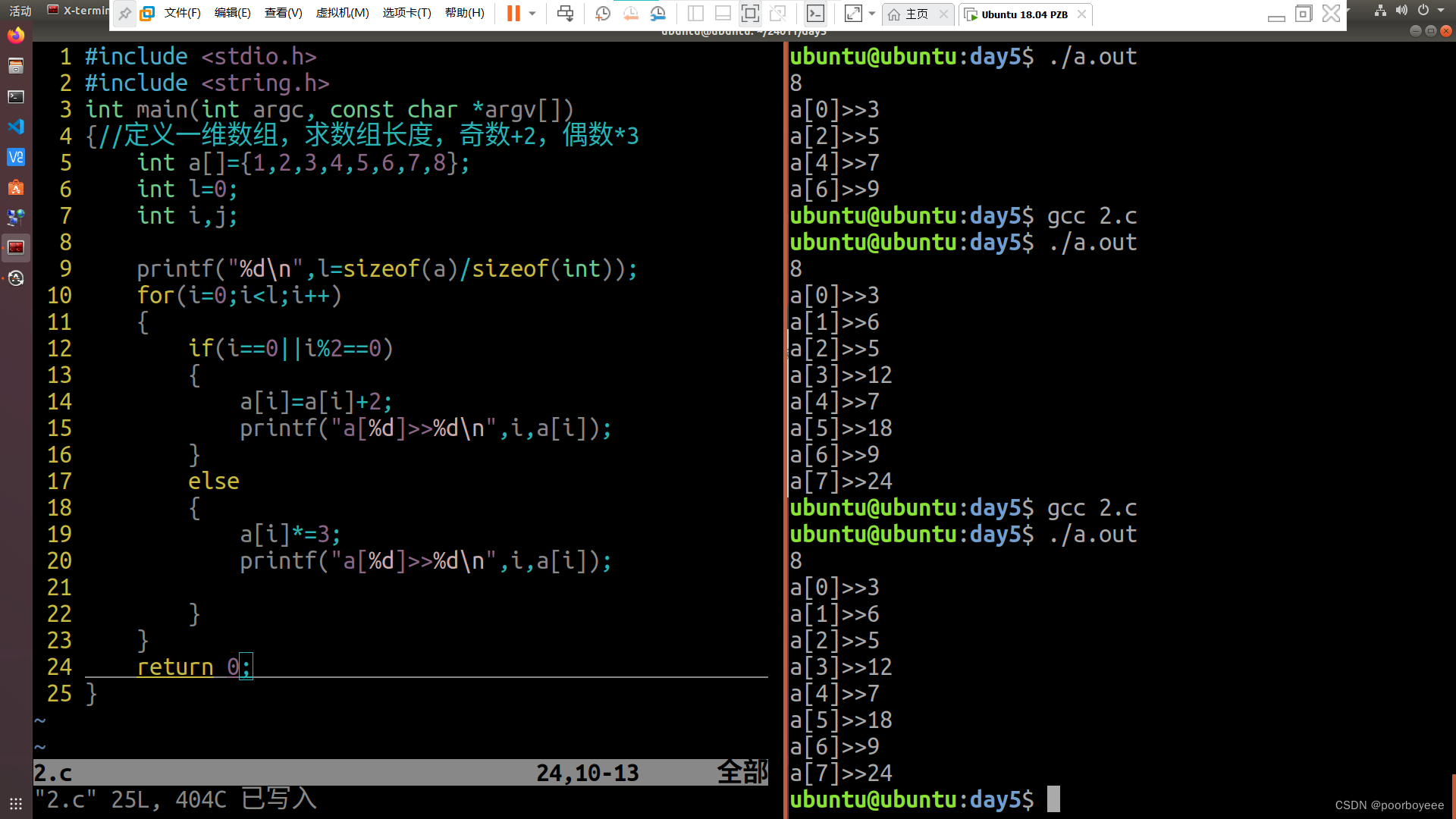Screen dimensions: 1456x819
Task: Open Visual Studio Code from dock
Action: point(16,127)
